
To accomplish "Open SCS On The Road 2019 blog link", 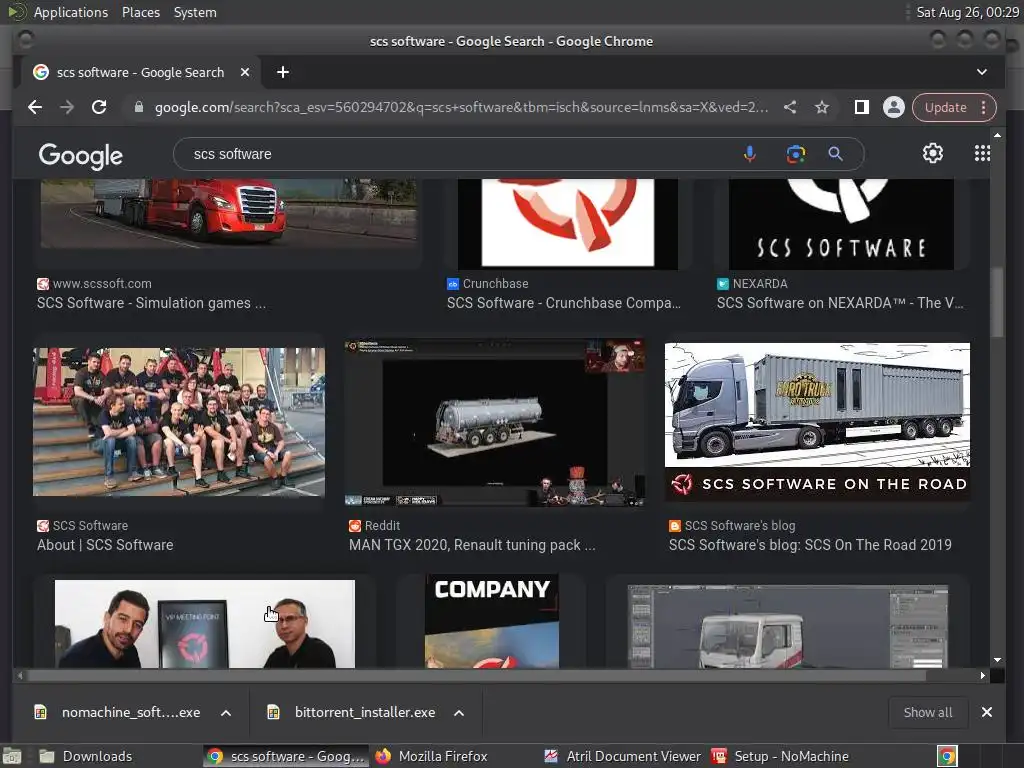I will (810, 545).
